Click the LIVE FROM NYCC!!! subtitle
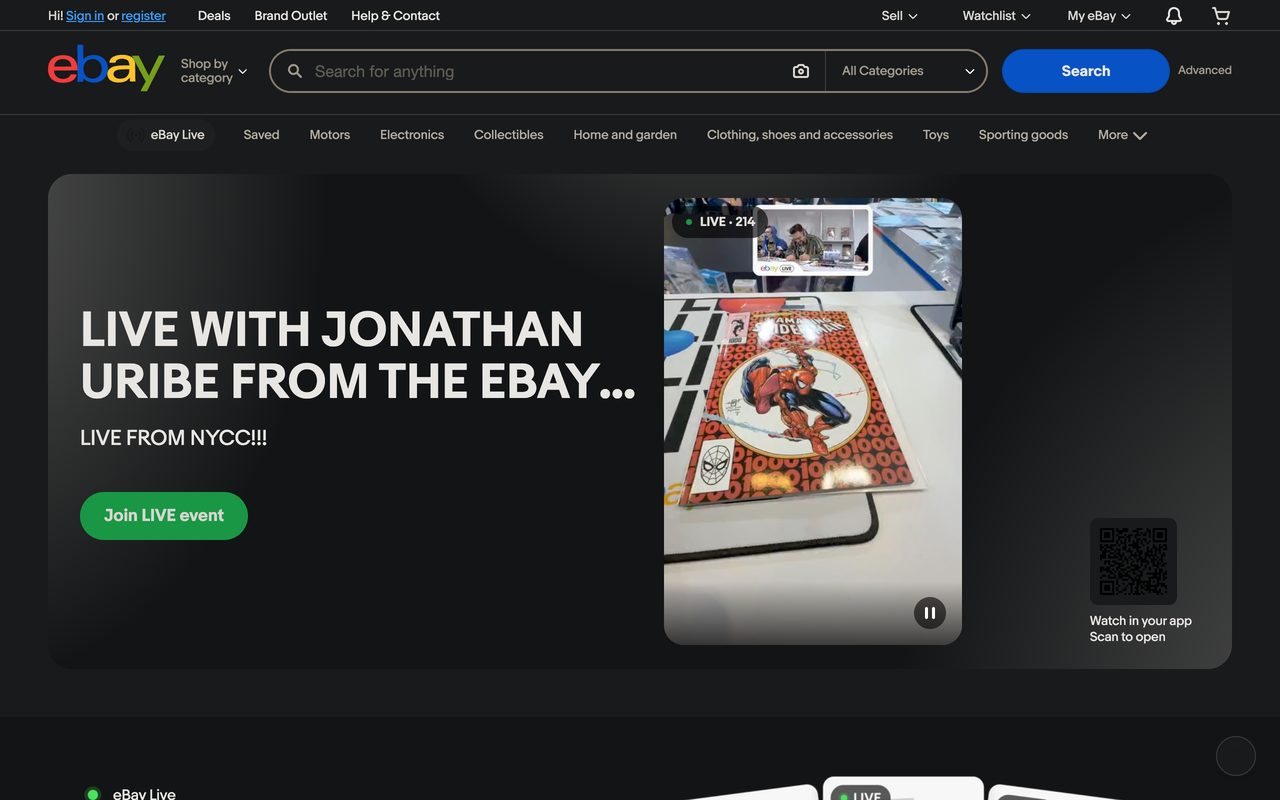Image resolution: width=1280 pixels, height=800 pixels. [174, 438]
